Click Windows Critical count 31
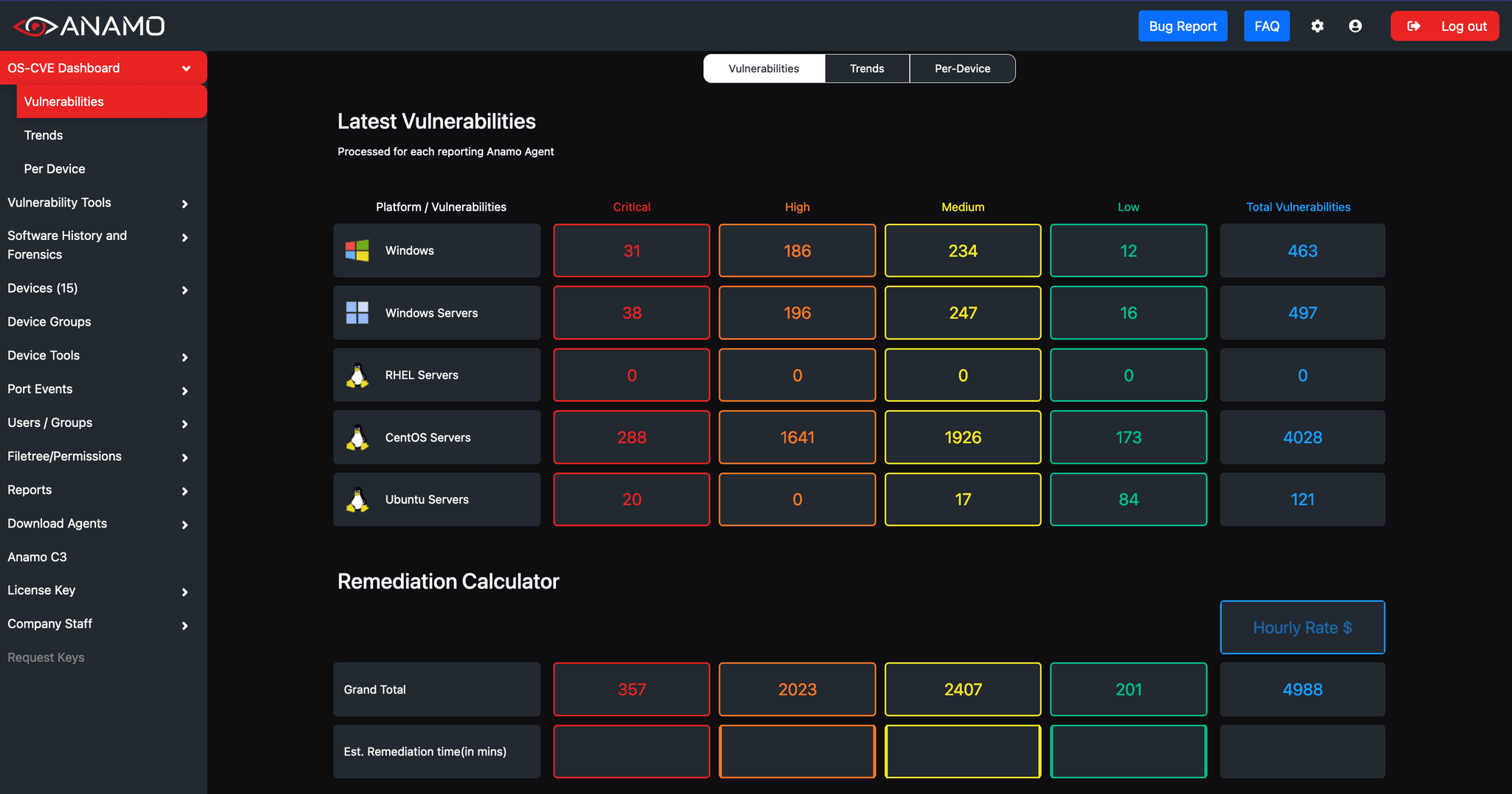 (632, 250)
